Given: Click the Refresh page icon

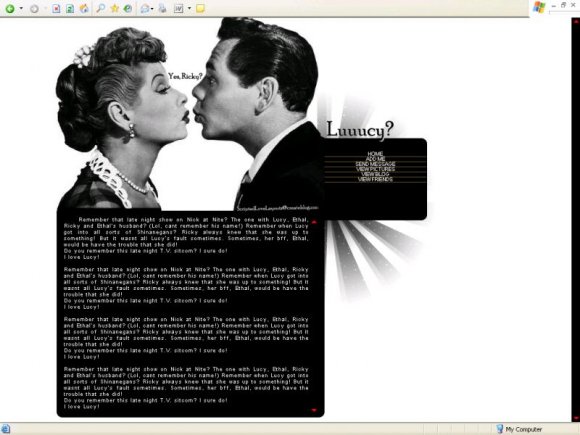Looking at the screenshot, I should point(70,8).
